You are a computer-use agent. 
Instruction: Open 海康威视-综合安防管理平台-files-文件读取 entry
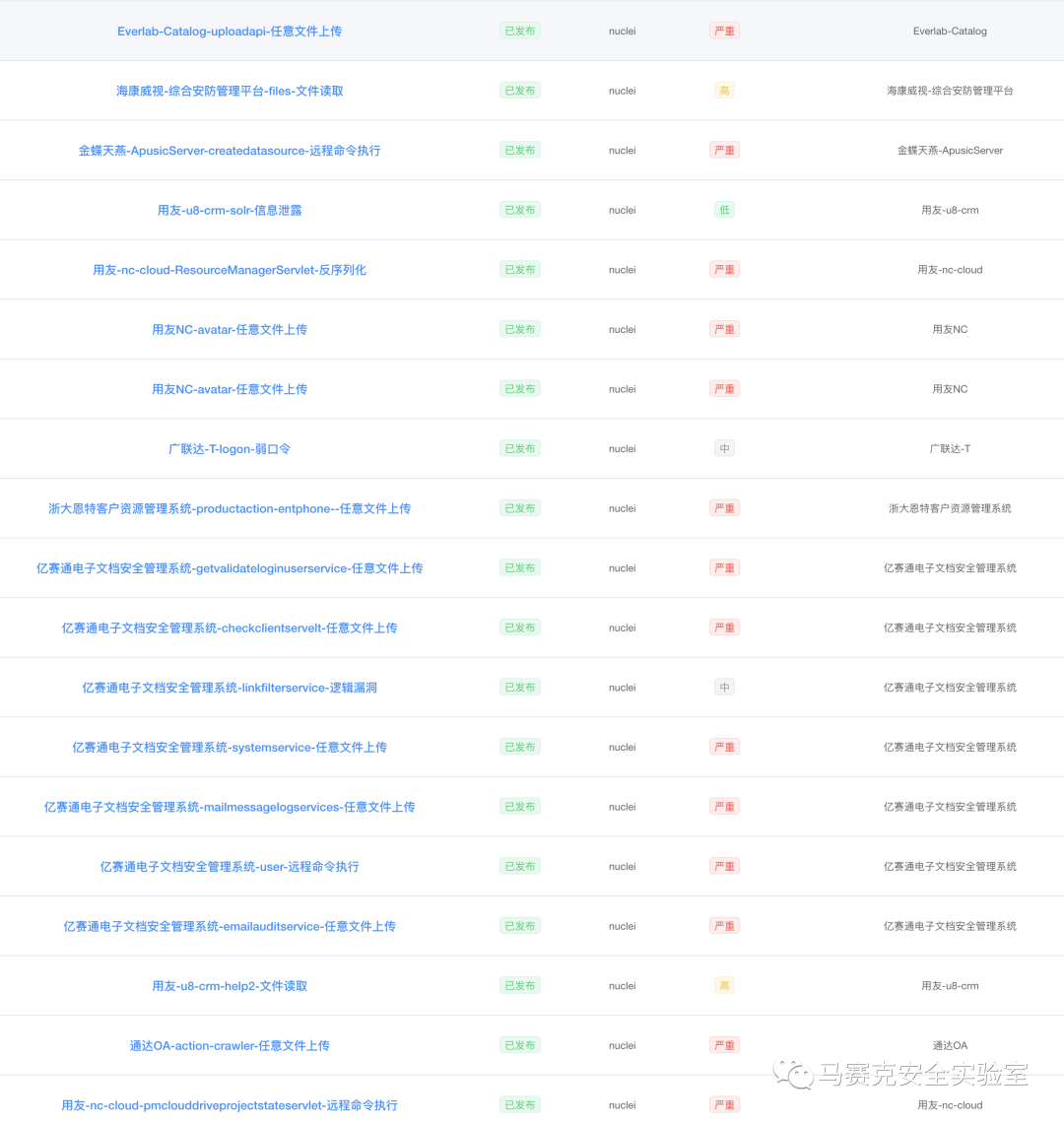230,91
